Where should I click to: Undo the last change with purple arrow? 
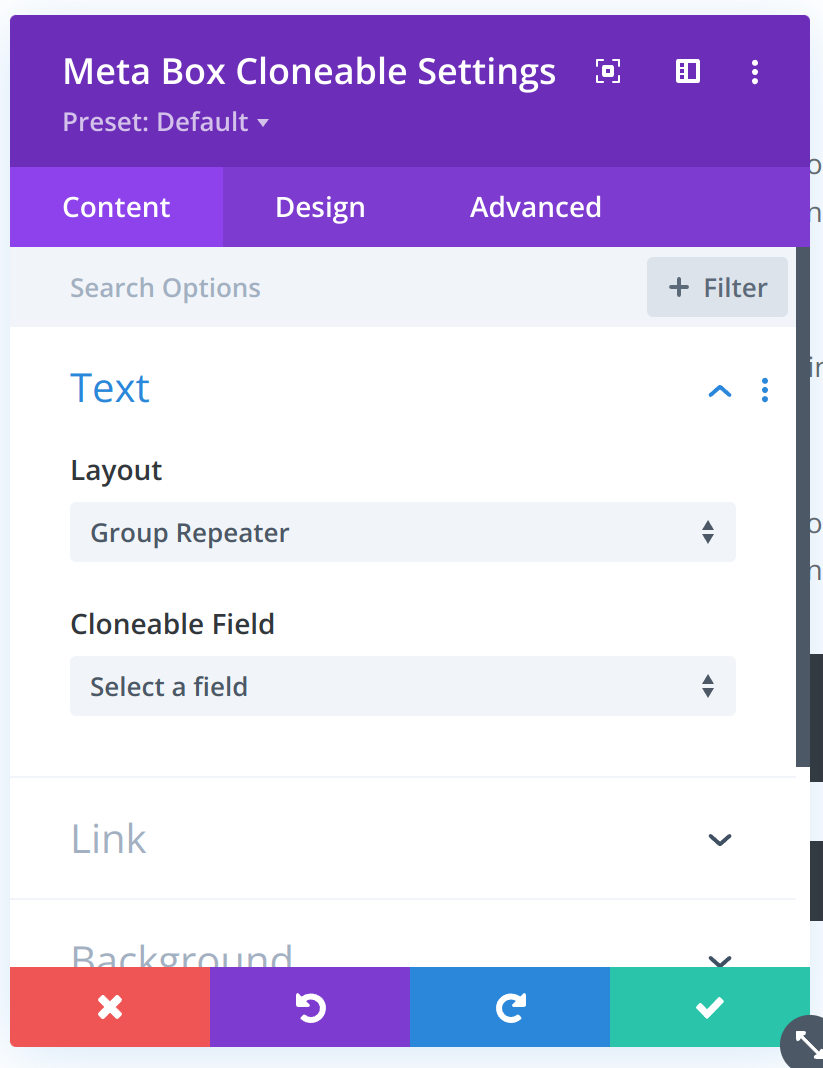310,1007
